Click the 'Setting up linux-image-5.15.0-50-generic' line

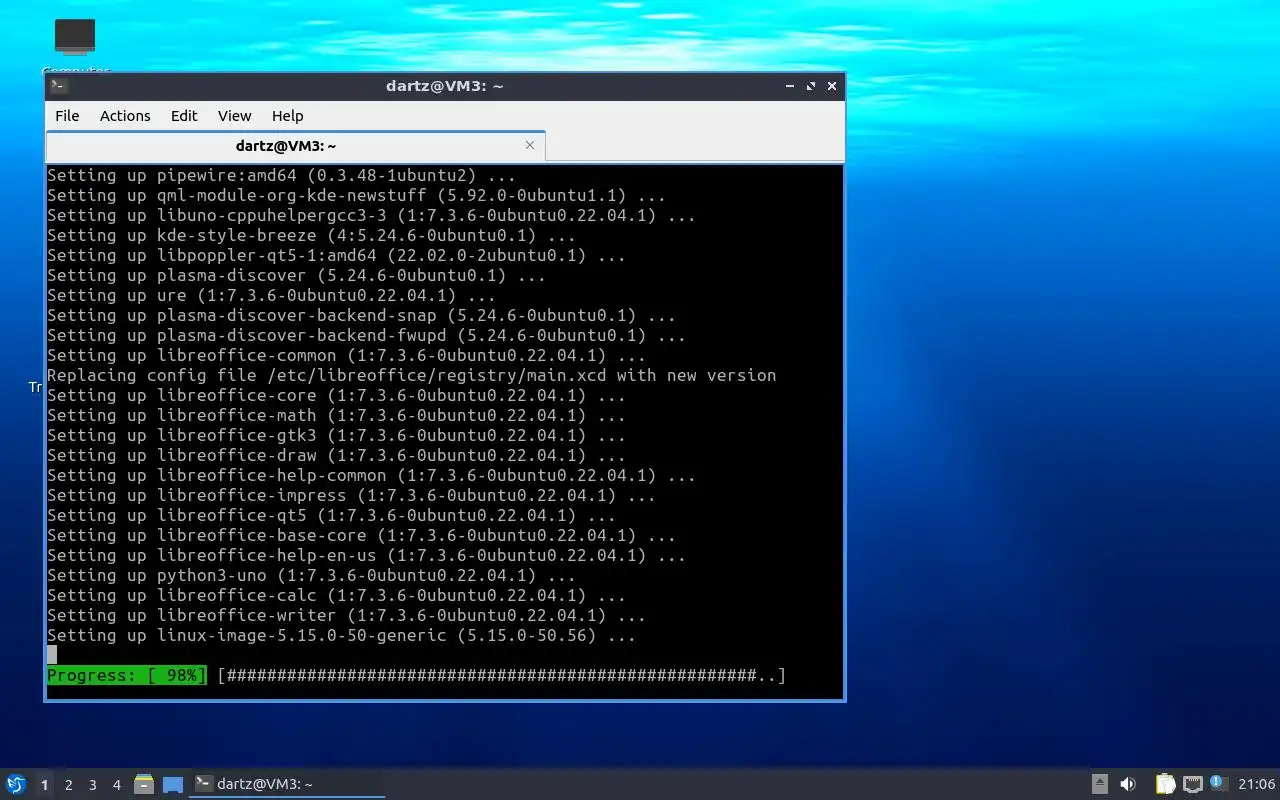(341, 636)
